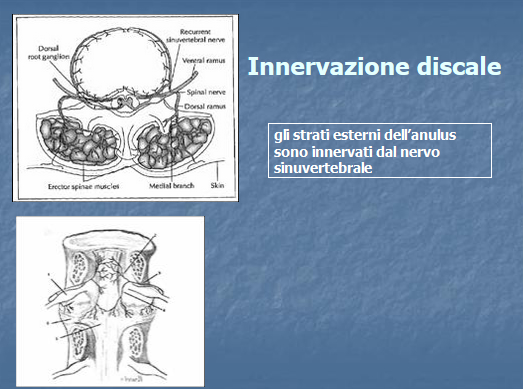This screenshot has width=523, height=389.
Task: Click the 'Dorsal root ganglion' label
Action: [49, 53]
